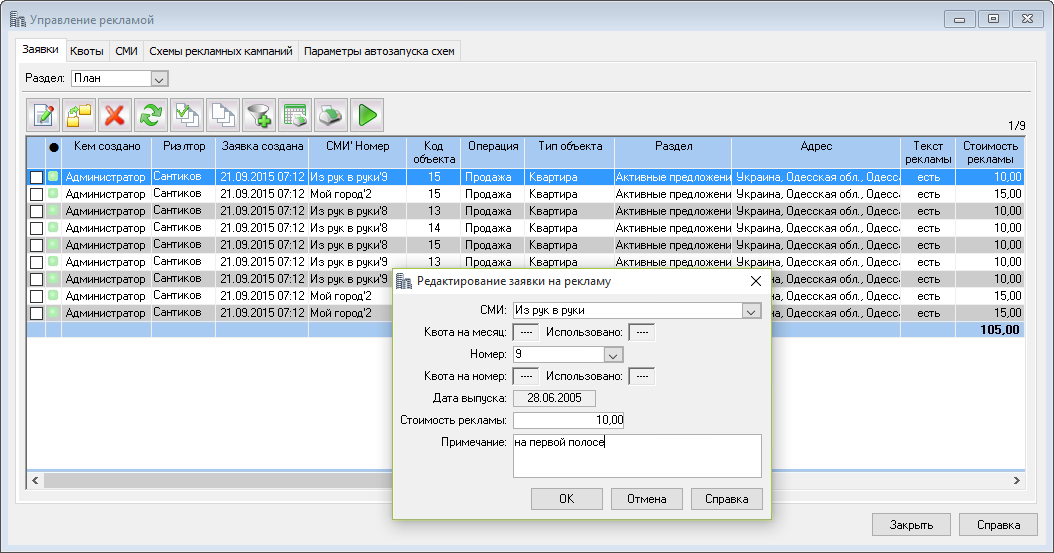Click green status icon in the Мой город'2 object 15 row

tap(53, 194)
